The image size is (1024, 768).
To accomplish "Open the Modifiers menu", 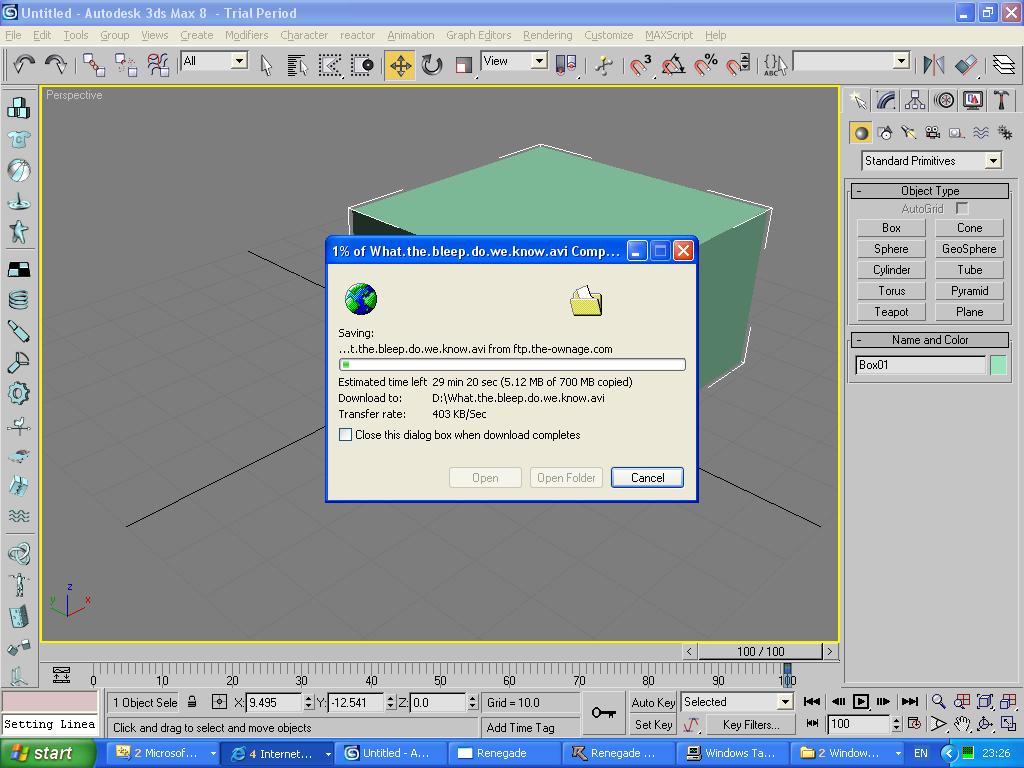I will (246, 35).
